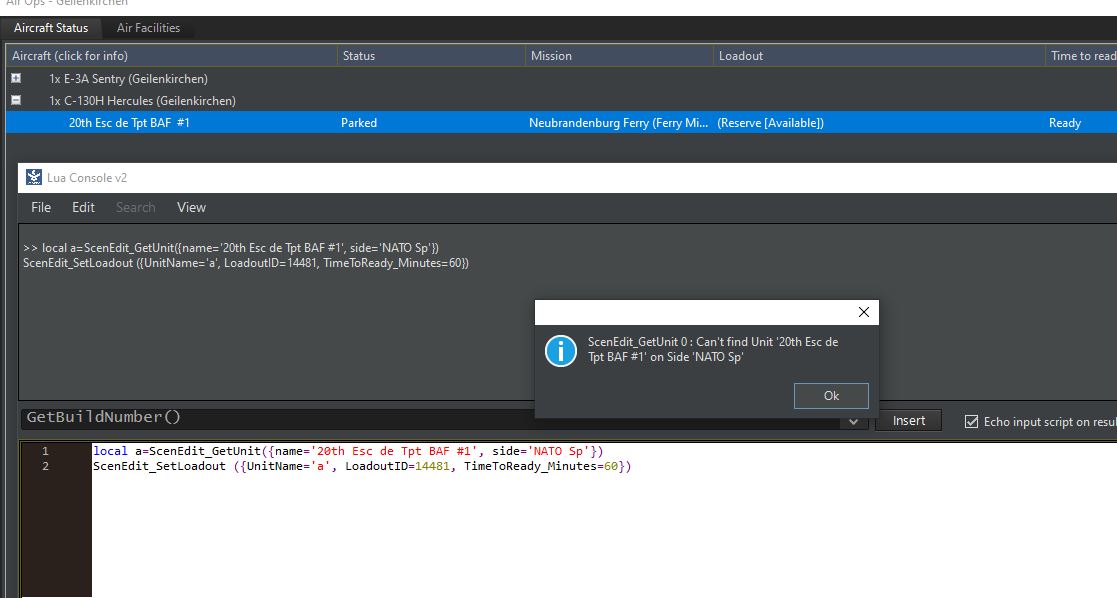Sort by Mission column header

(619, 56)
